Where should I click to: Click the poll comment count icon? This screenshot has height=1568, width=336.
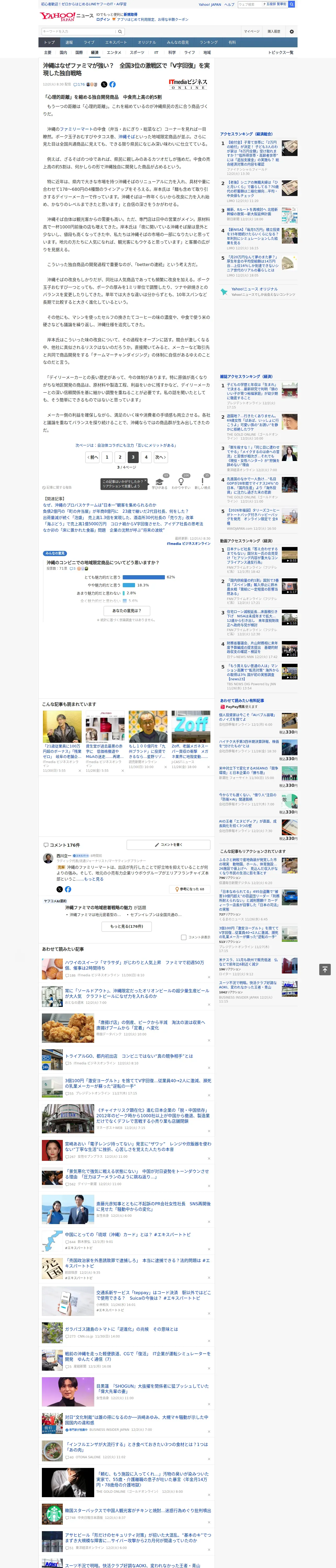[72, 568]
